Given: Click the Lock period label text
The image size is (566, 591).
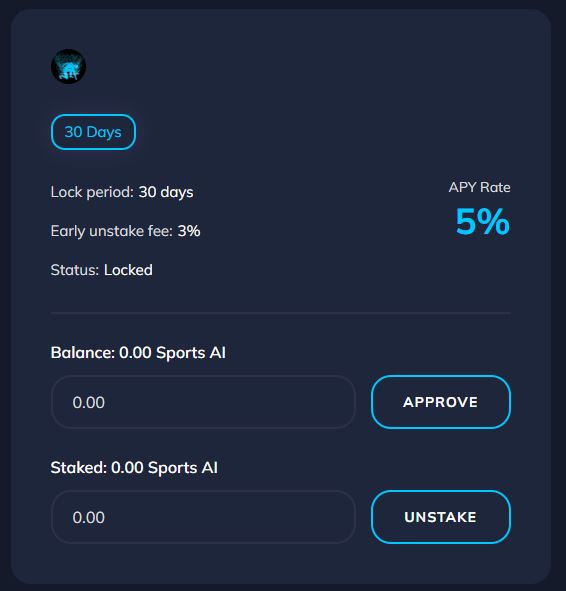Looking at the screenshot, I should (92, 192).
